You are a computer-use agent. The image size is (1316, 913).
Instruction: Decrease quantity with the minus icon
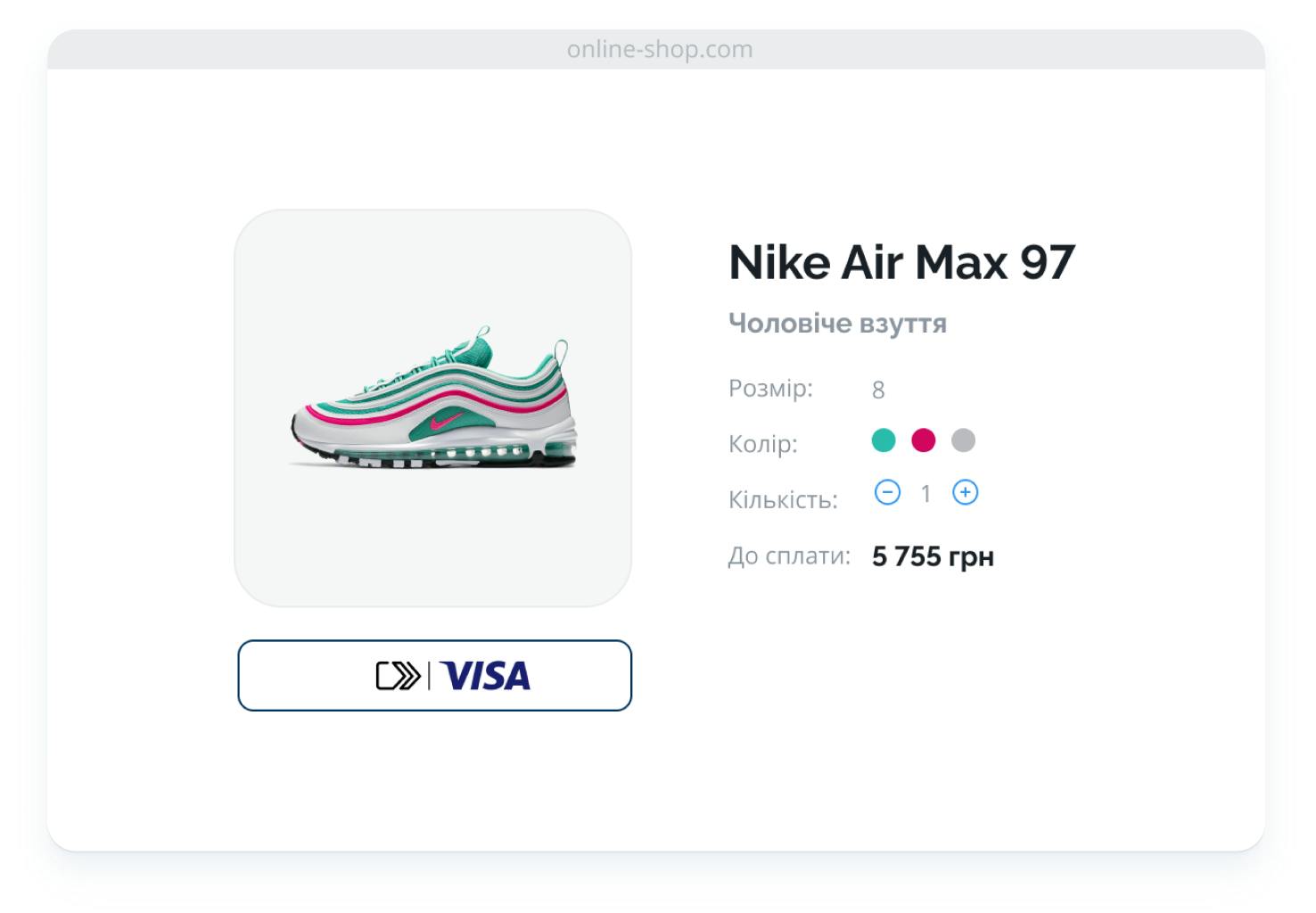887,492
